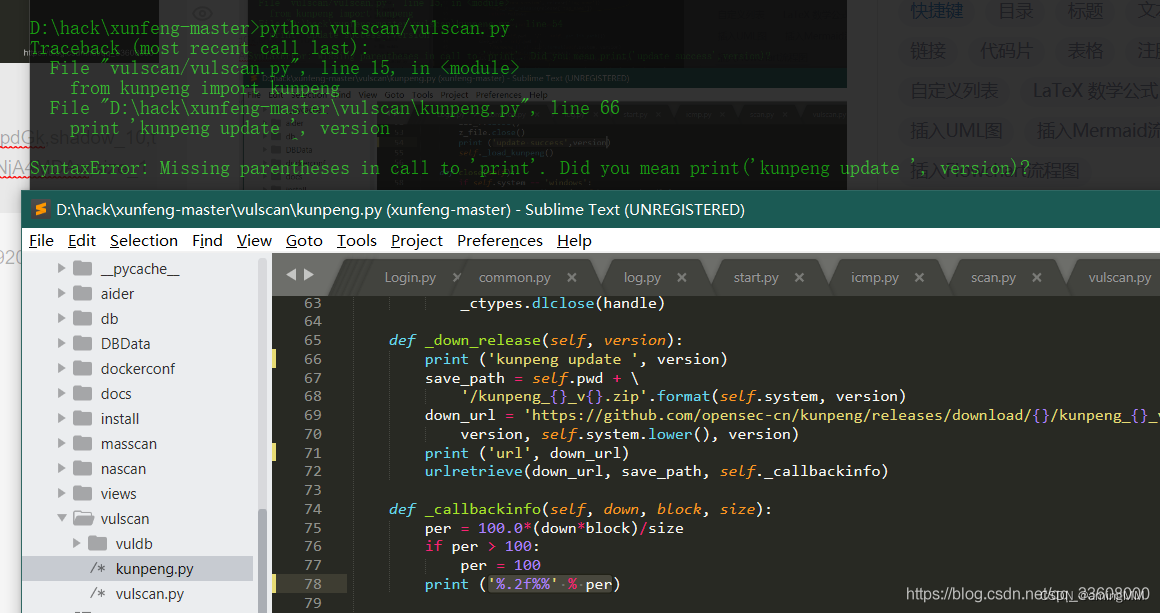1160x613 pixels.
Task: Switch to the icmp.py tab
Action: pos(874,277)
